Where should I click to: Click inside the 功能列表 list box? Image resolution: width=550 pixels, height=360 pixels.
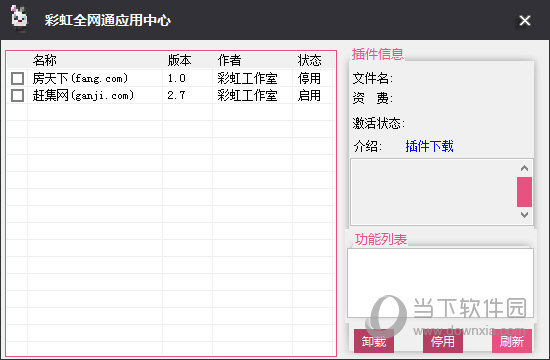click(x=441, y=283)
